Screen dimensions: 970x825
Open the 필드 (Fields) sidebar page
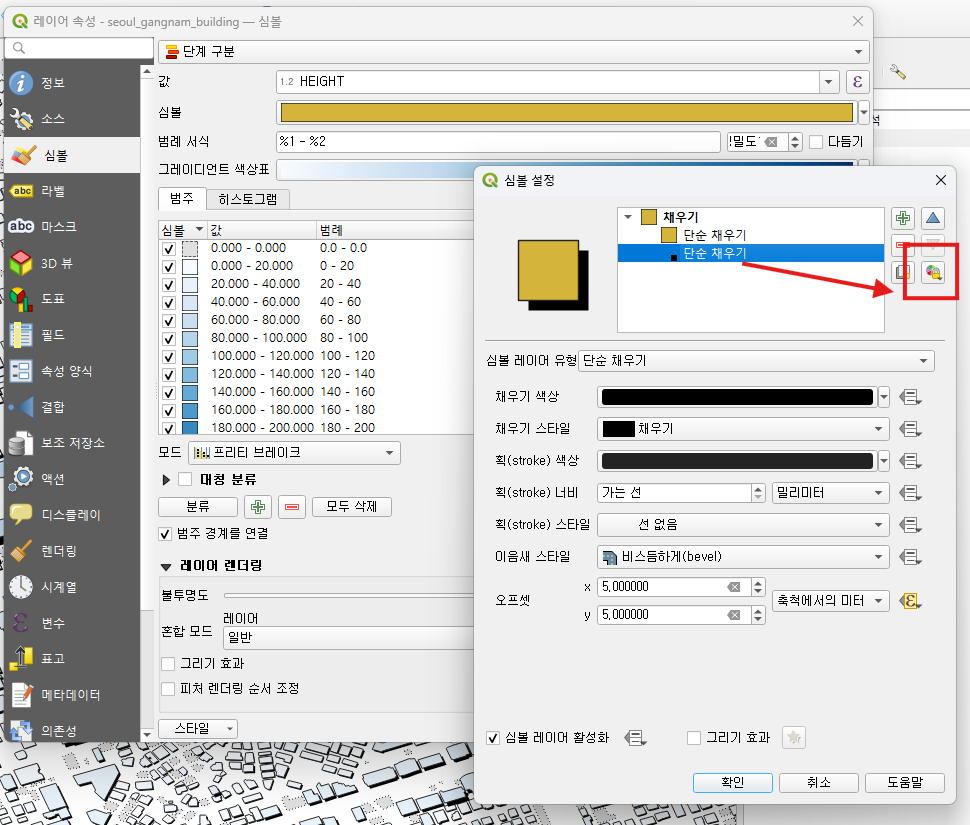click(x=72, y=335)
